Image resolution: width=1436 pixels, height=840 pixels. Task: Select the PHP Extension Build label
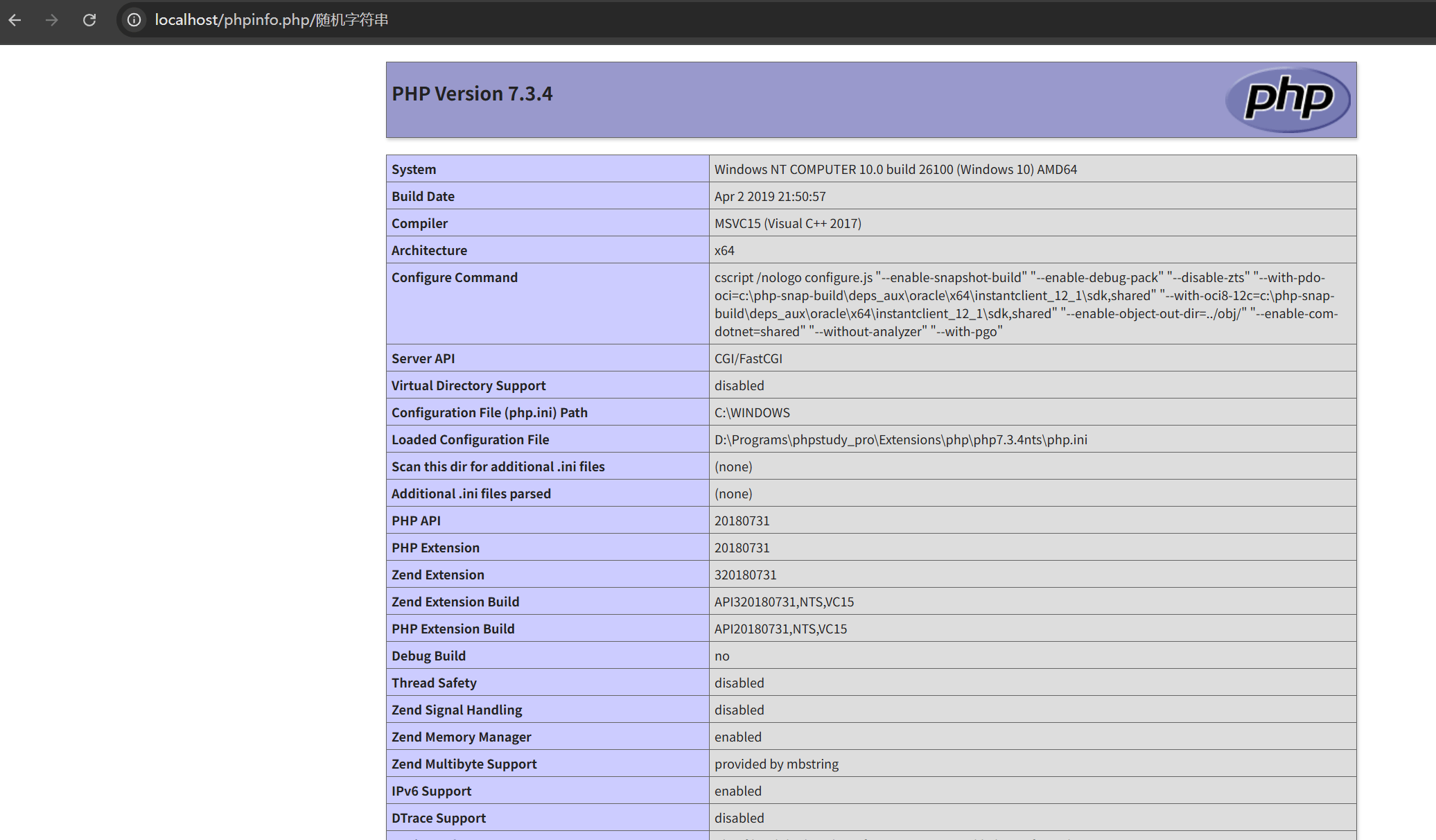[453, 629]
